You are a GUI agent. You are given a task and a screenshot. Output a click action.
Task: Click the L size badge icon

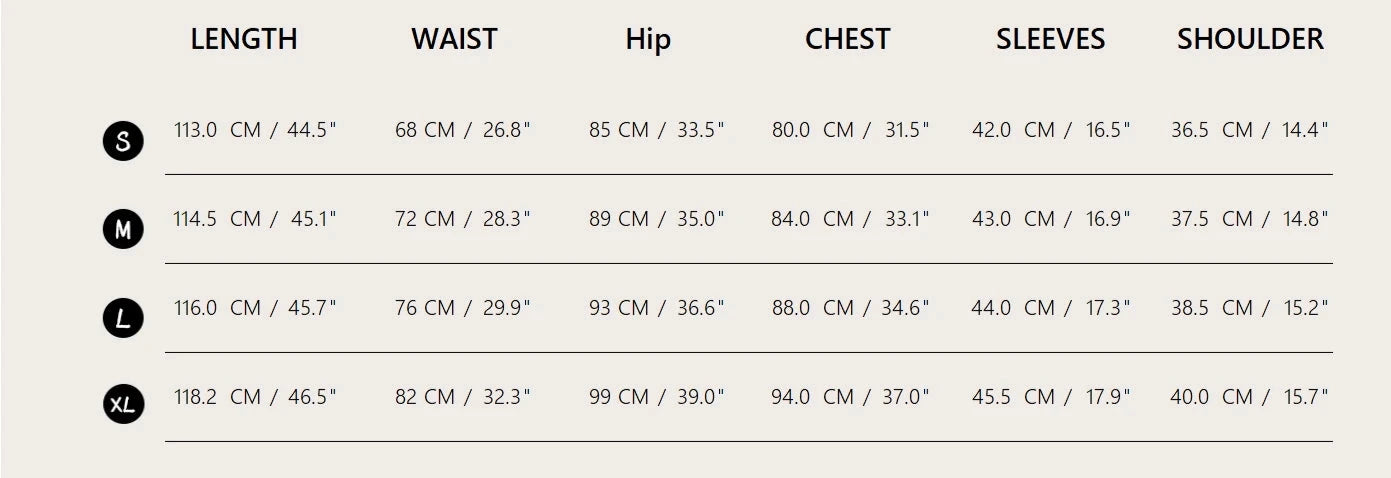[x=123, y=319]
